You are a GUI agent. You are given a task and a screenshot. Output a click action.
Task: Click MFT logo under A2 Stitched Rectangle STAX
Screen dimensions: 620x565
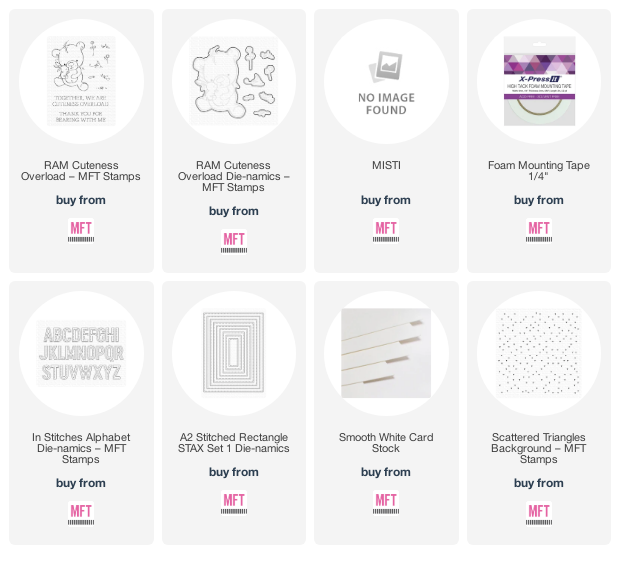[234, 503]
